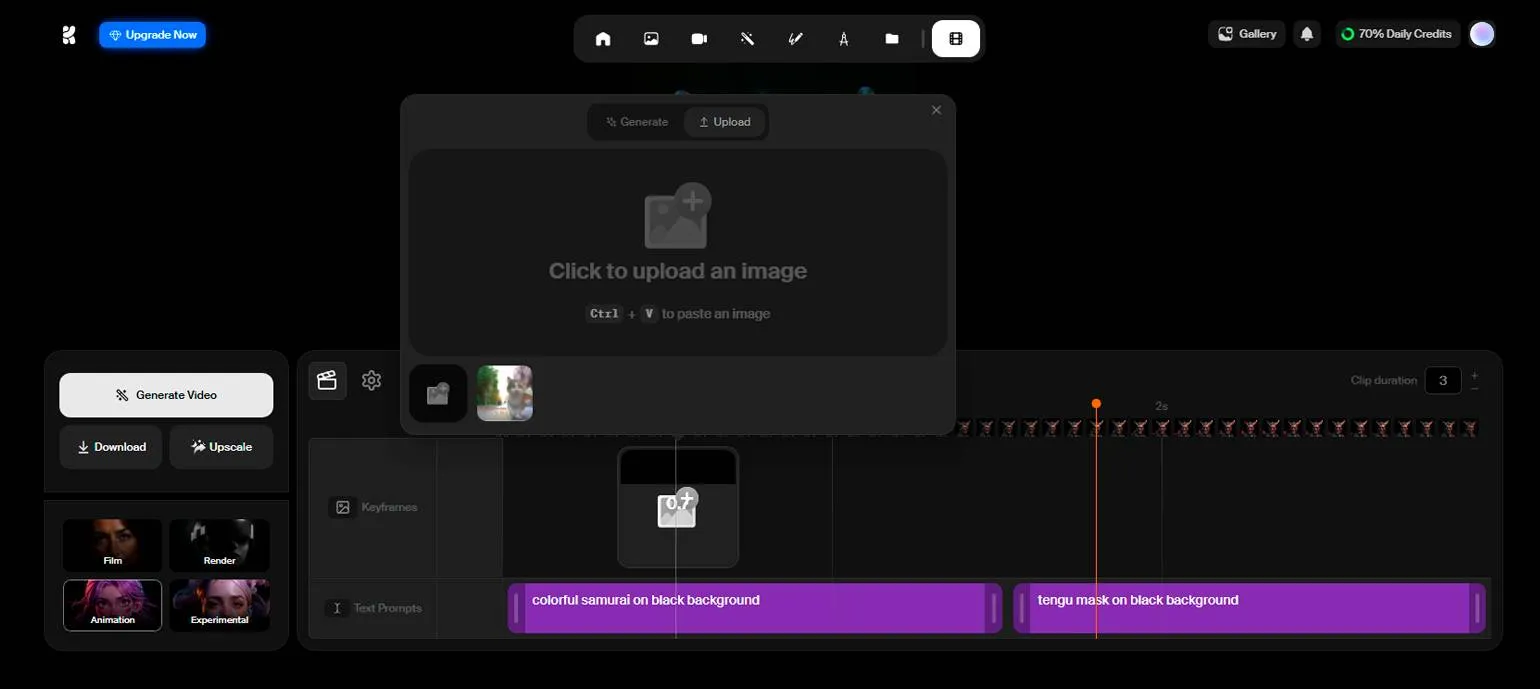Select the Render style preset

coord(219,545)
